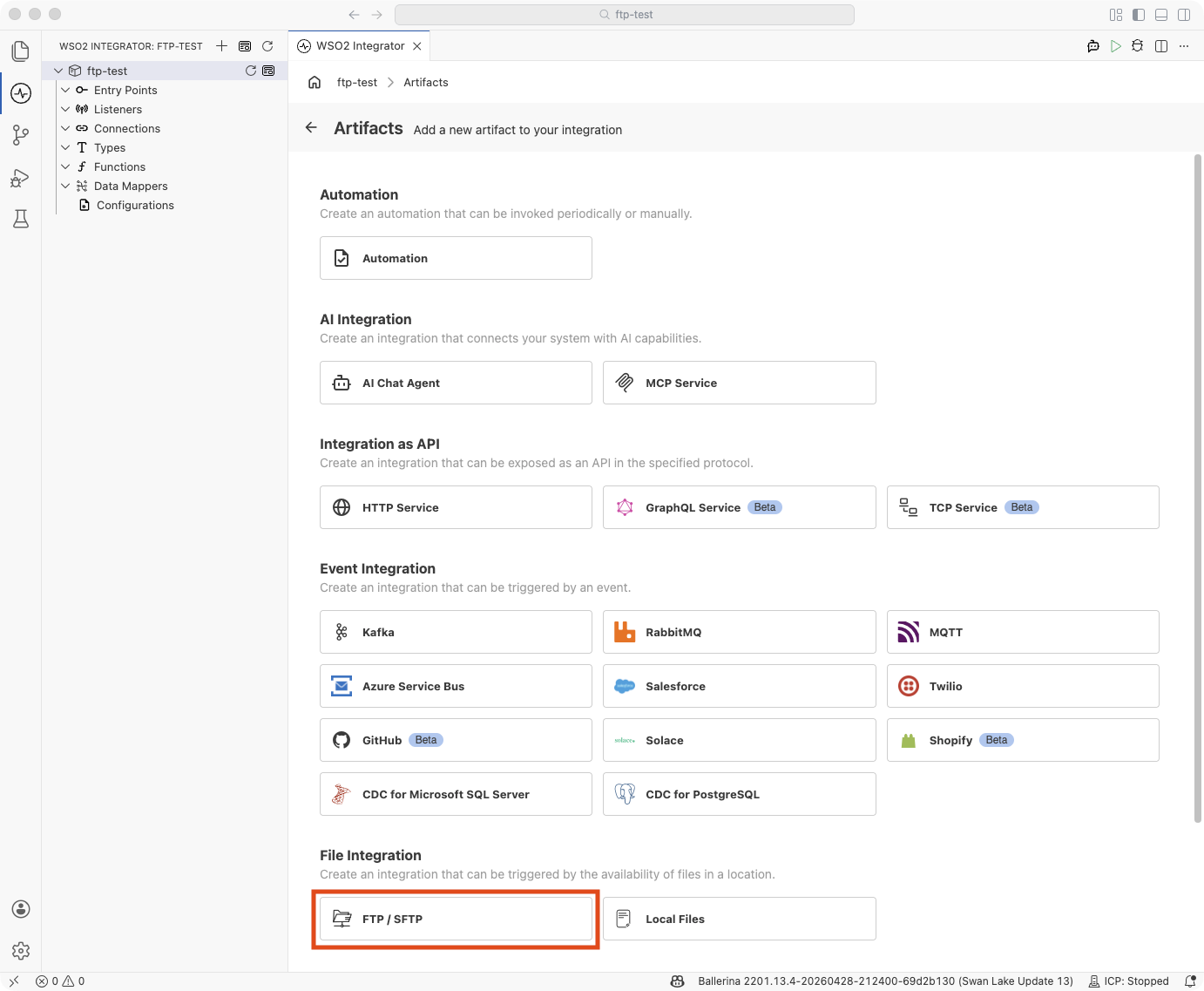This screenshot has height=991, width=1204.
Task: Click the artifacts page vertical scrollbar
Action: 1198,488
